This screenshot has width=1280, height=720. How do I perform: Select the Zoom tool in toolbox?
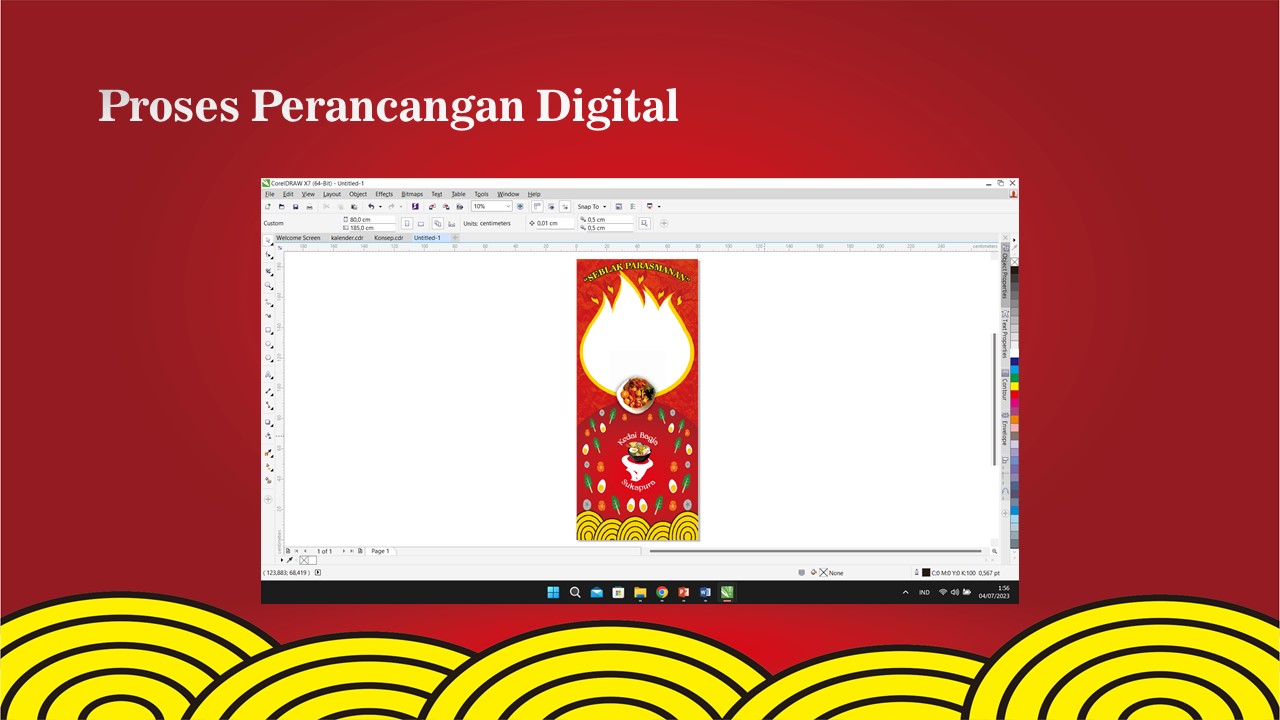coord(268,284)
